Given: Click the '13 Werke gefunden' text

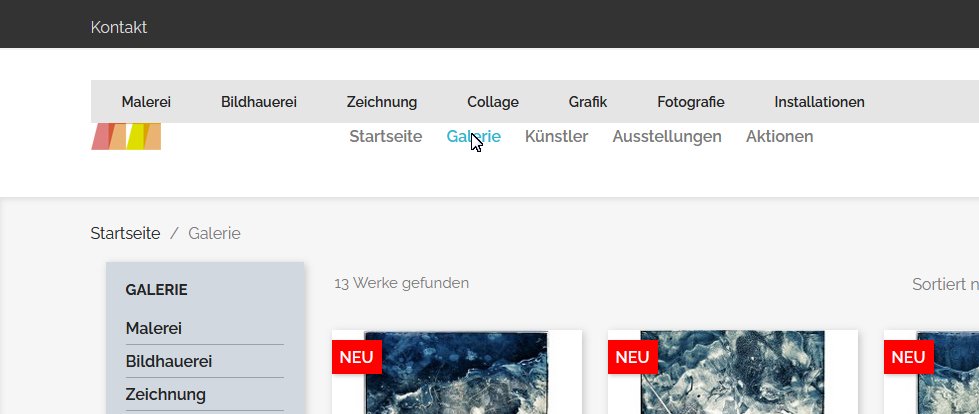Looking at the screenshot, I should tap(401, 283).
